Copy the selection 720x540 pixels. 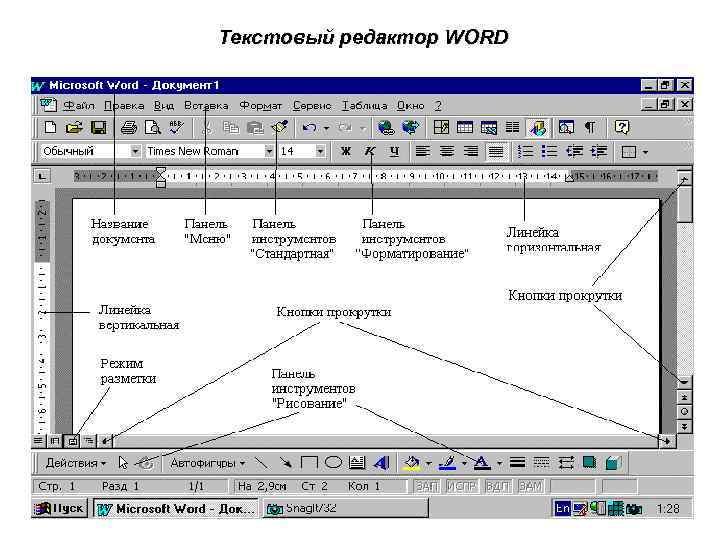click(x=231, y=127)
